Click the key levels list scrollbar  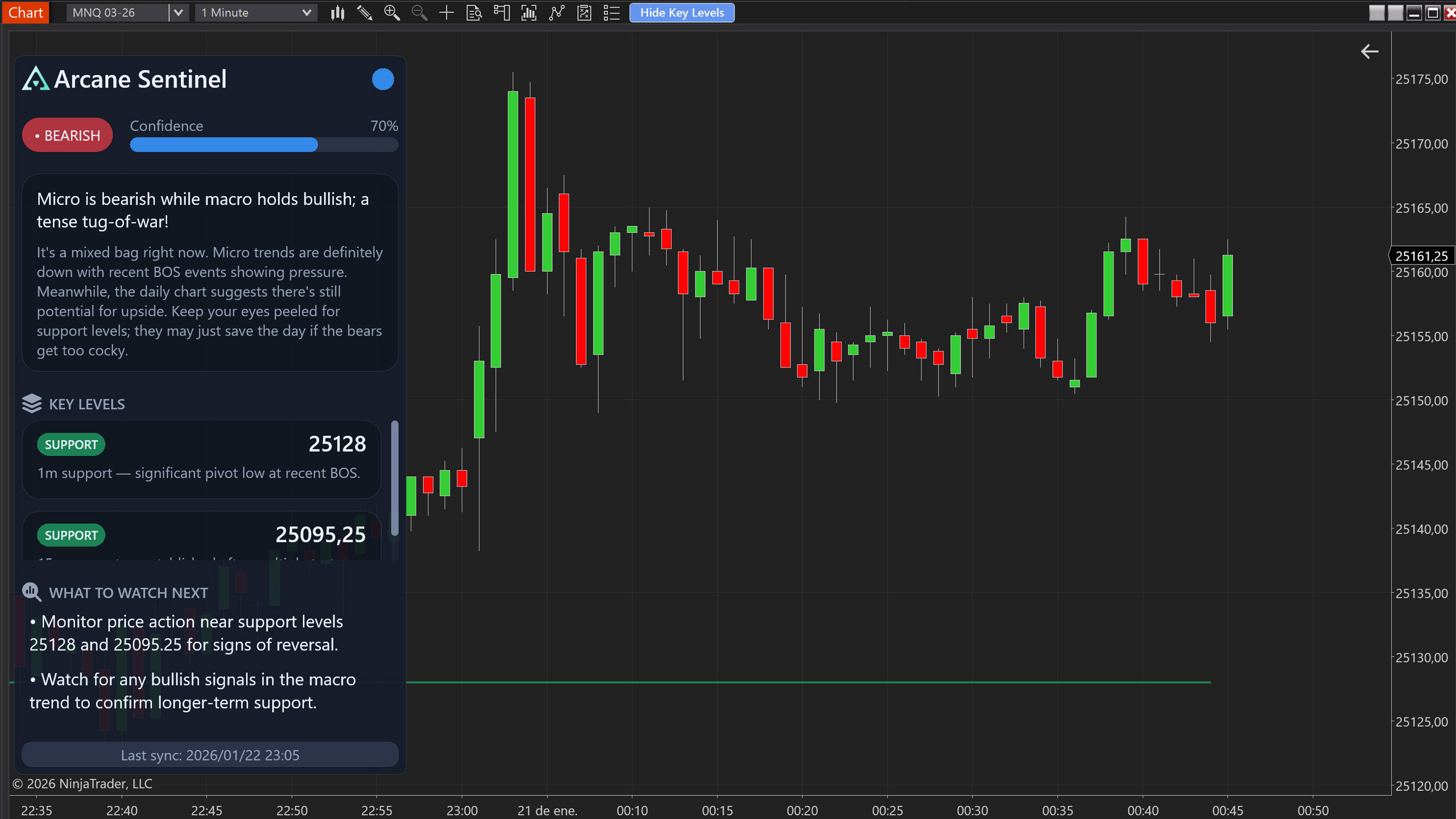[395, 478]
